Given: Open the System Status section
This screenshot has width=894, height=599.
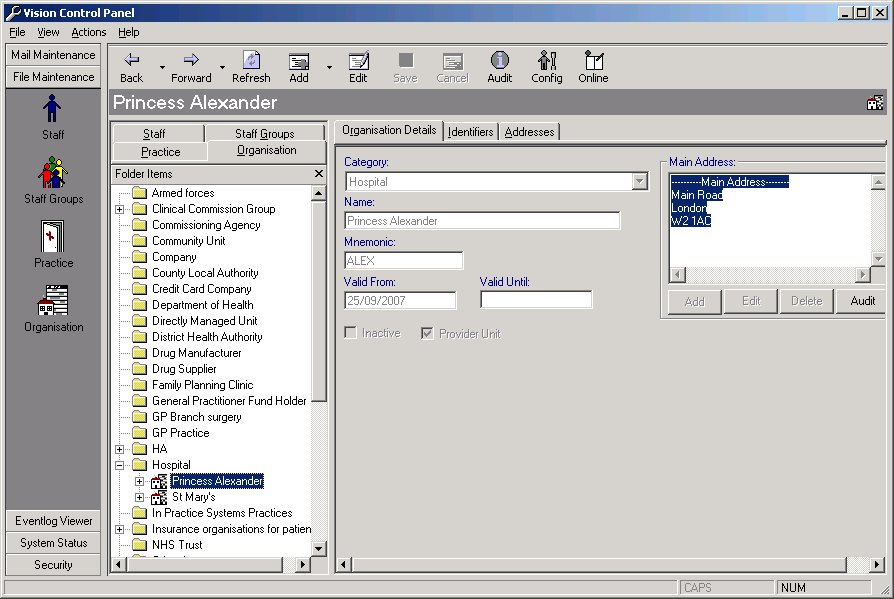Looking at the screenshot, I should pos(53,543).
